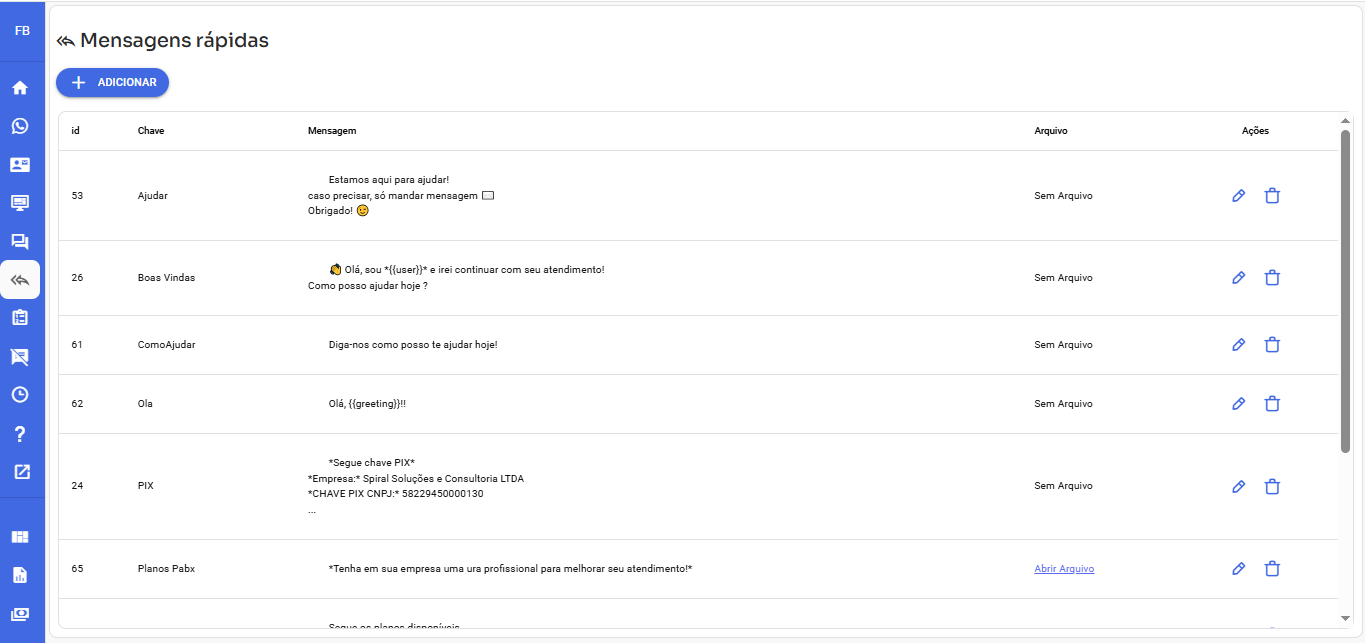This screenshot has width=1365, height=643.
Task: Click the bar chart report sidebar icon
Action: point(20,575)
